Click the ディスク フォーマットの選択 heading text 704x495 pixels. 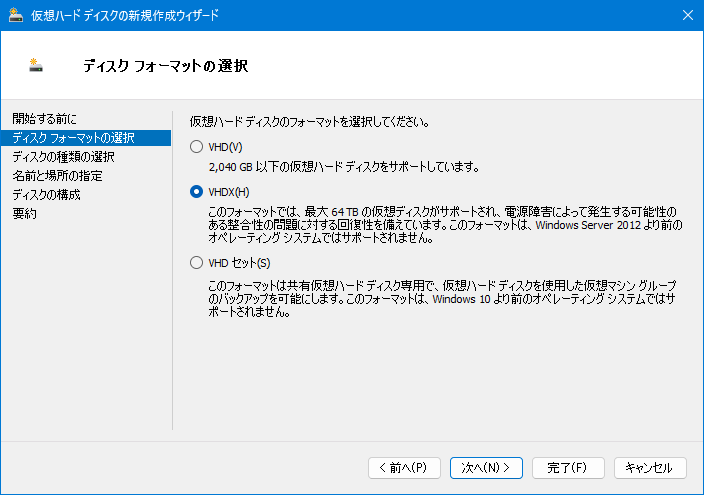coord(165,66)
